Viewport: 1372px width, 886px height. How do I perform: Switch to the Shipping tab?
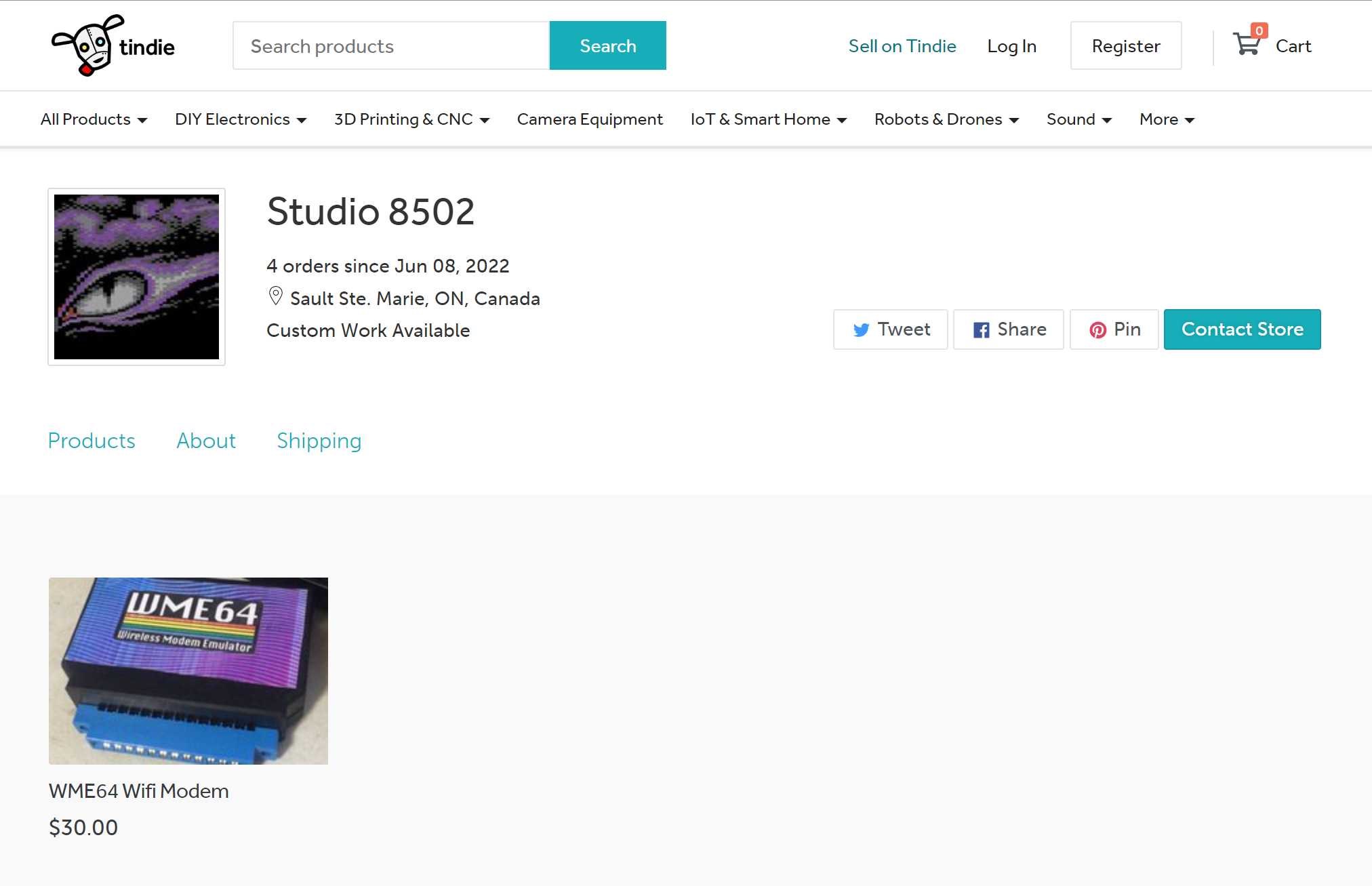tap(319, 441)
